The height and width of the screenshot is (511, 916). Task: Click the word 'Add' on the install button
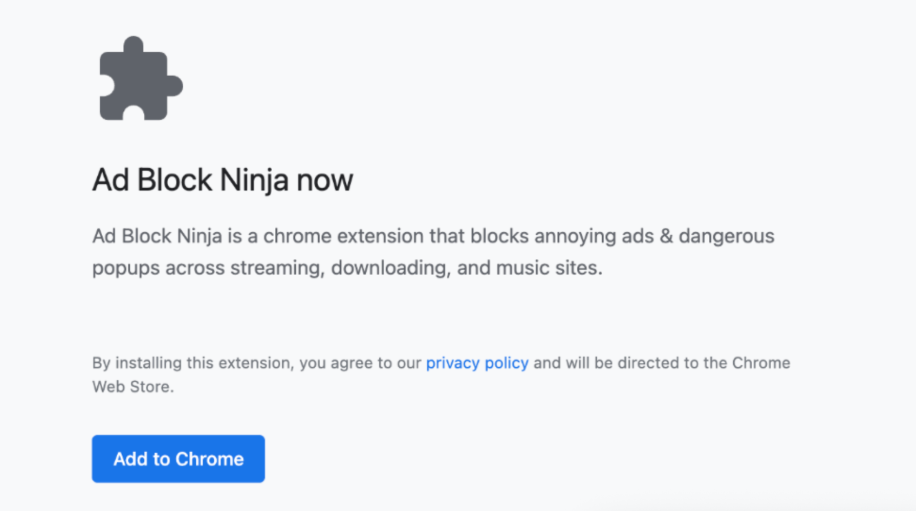click(x=130, y=459)
